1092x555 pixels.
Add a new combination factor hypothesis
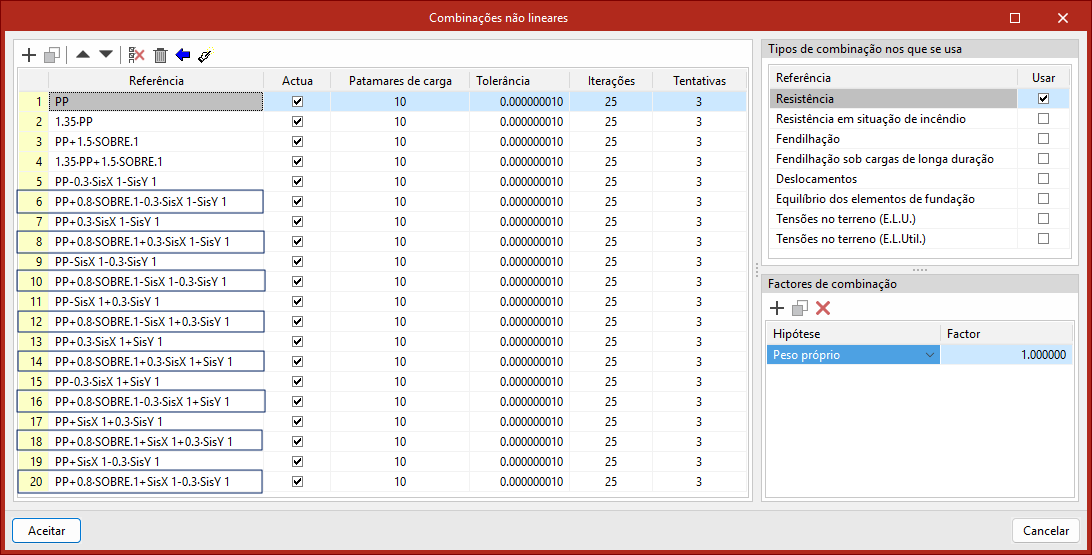(777, 308)
